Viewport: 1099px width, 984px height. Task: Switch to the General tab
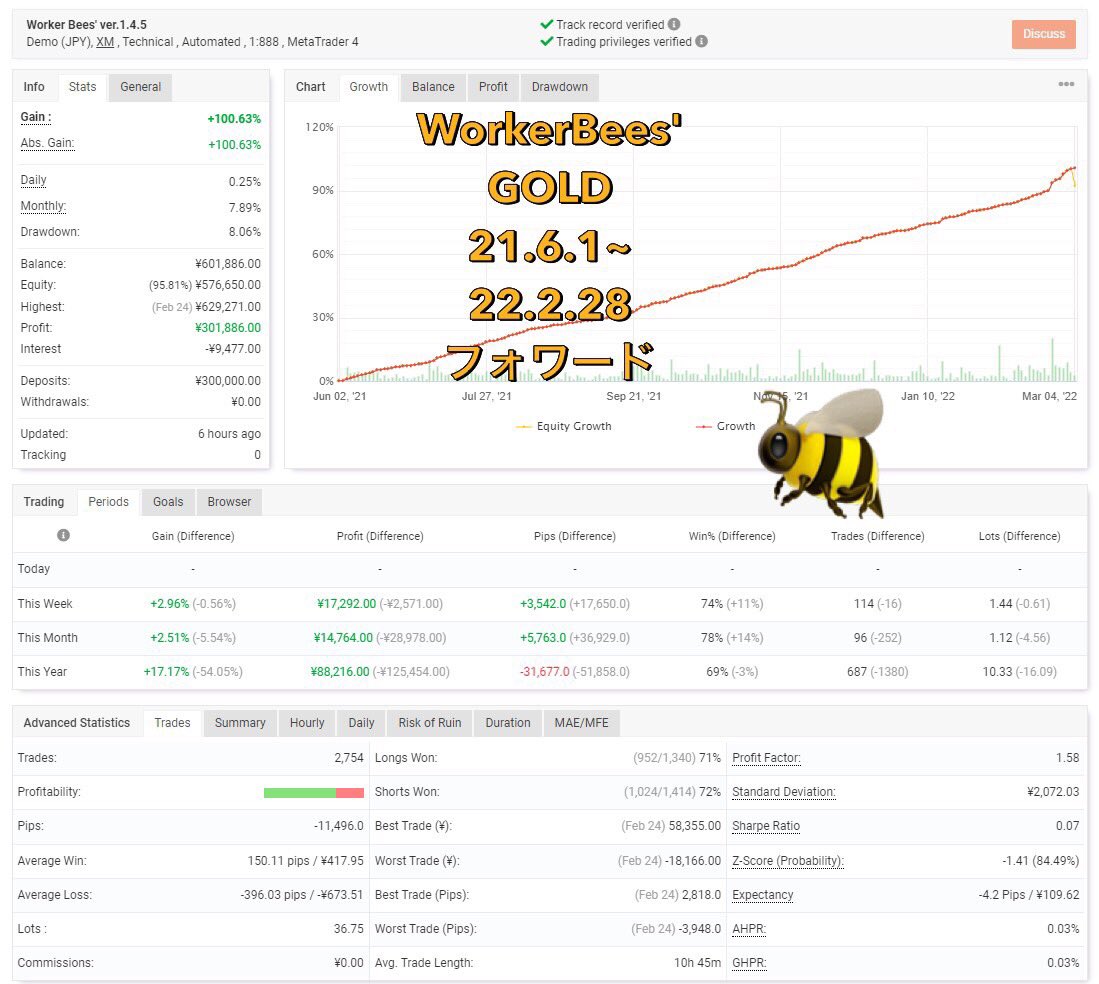coord(140,87)
